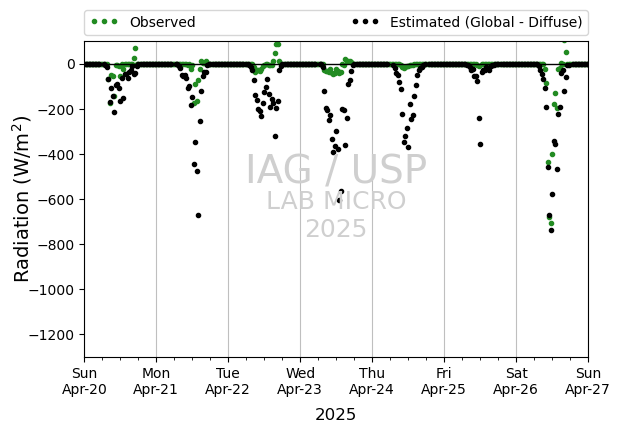
Task: Select the −200 y-axis tick label
Action: [x=57, y=110]
